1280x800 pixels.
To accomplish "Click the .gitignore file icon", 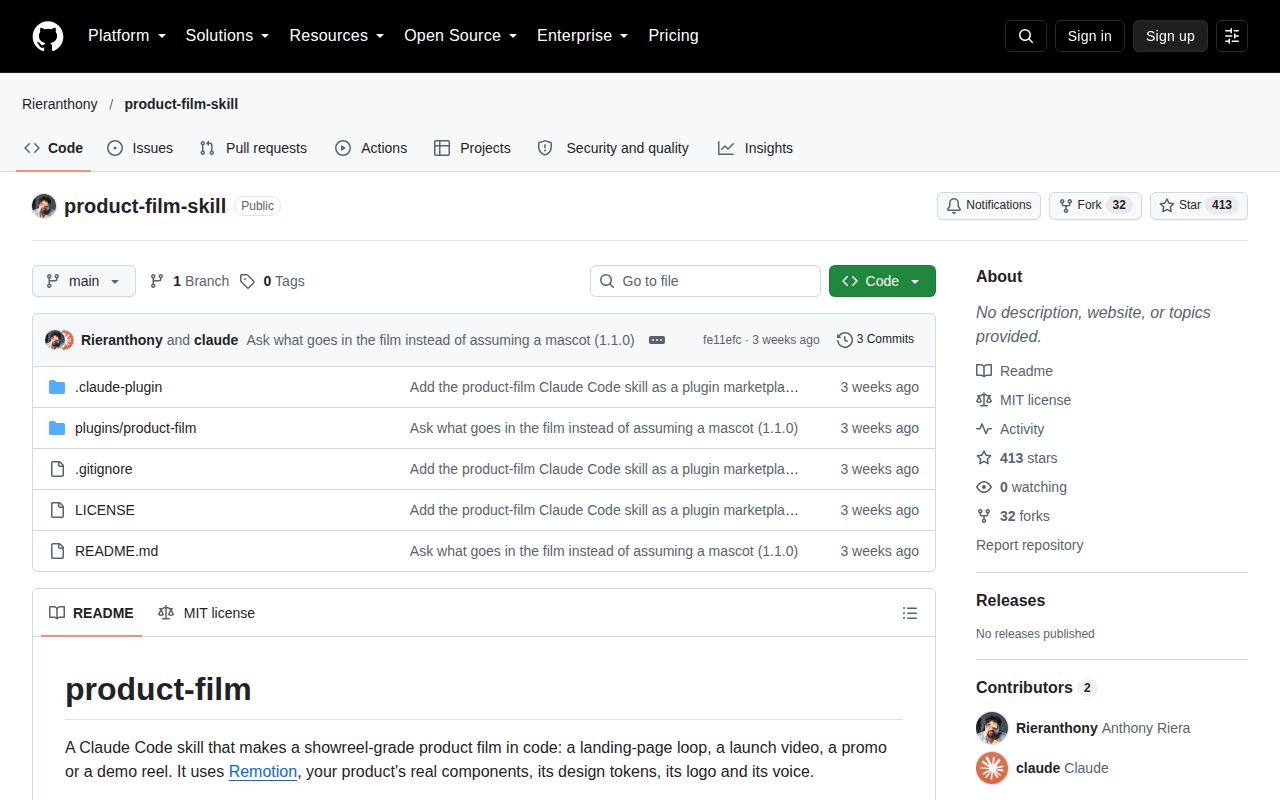I will (x=57, y=469).
